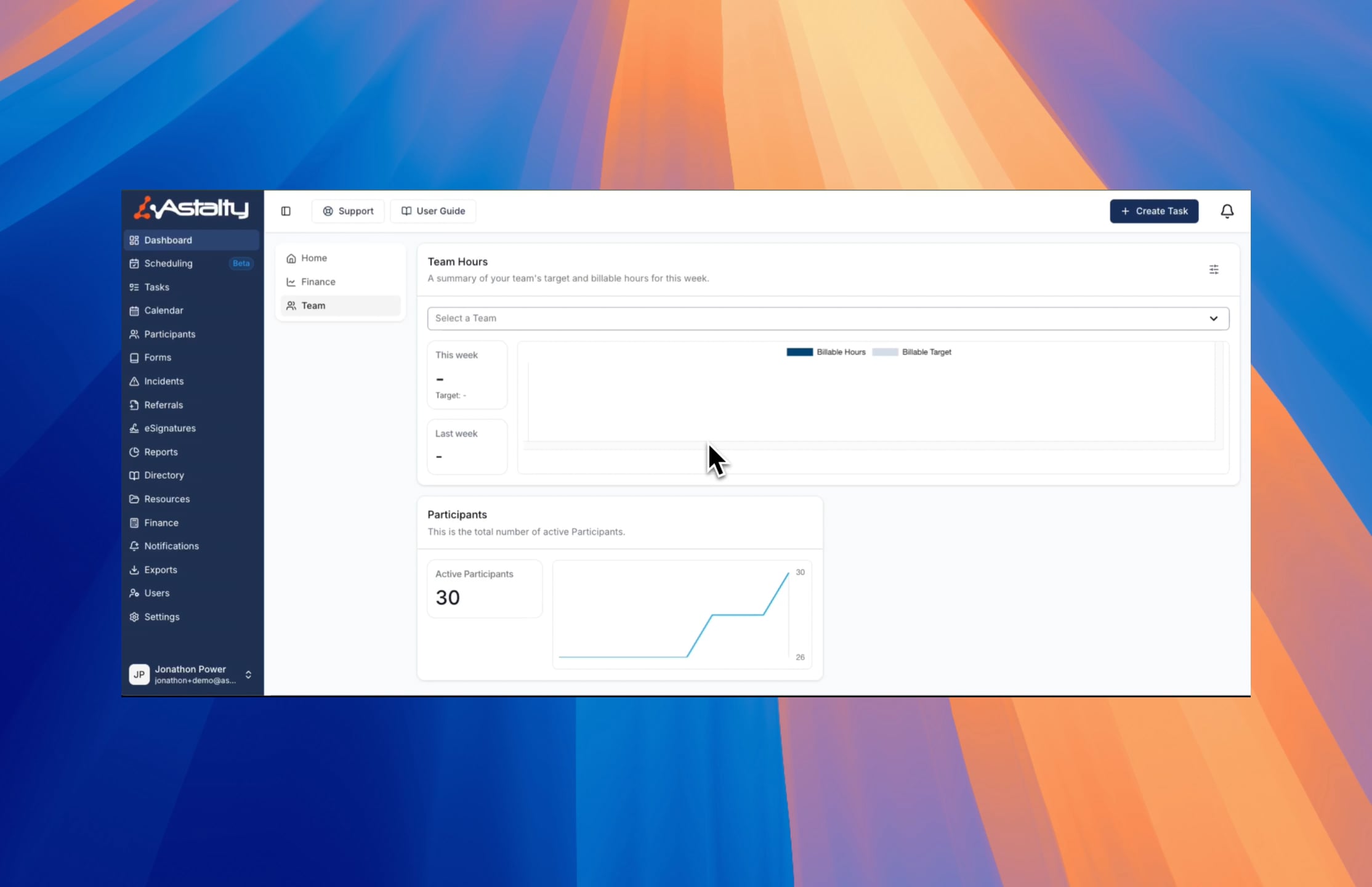Click the Referrals sidebar icon
This screenshot has height=887, width=1372.
pos(134,405)
